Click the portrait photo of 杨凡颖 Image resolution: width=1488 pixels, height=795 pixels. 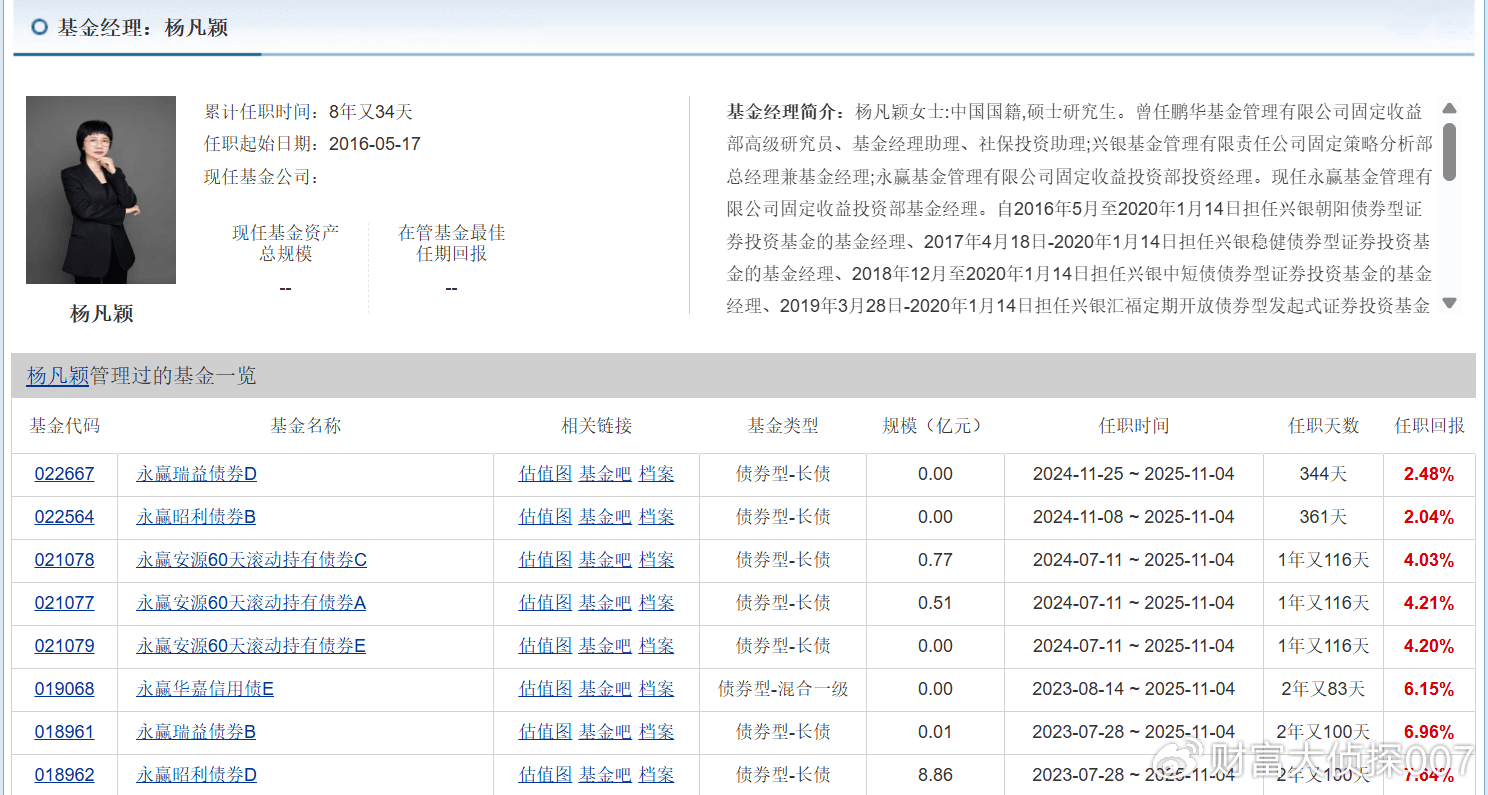click(101, 190)
